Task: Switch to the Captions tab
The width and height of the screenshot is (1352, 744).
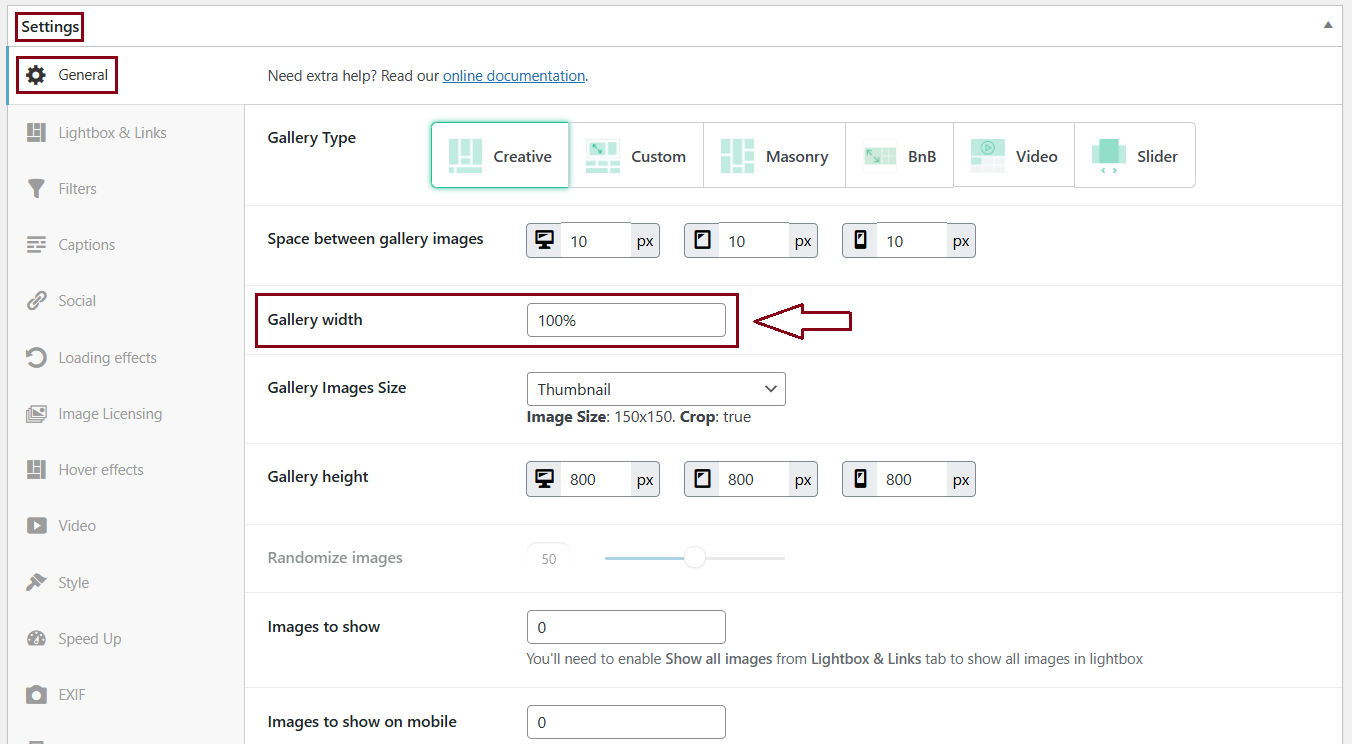Action: [x=86, y=245]
